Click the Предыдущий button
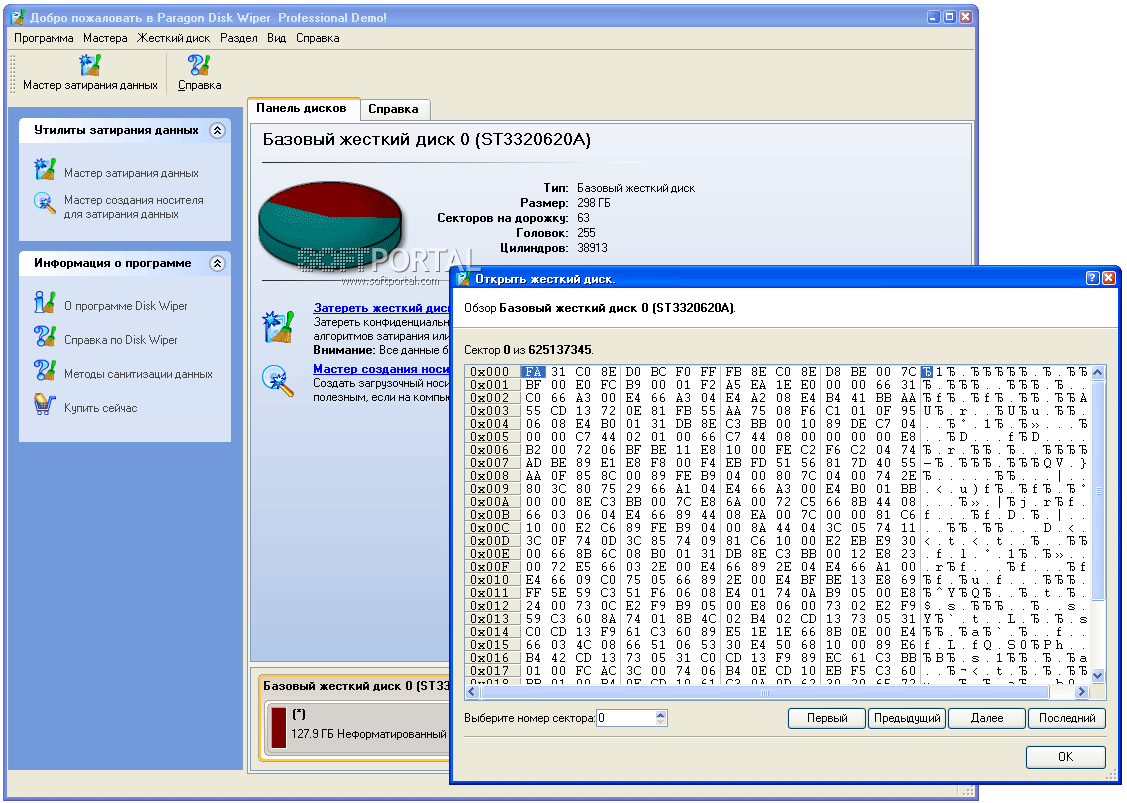The image size is (1127, 803). tap(907, 718)
